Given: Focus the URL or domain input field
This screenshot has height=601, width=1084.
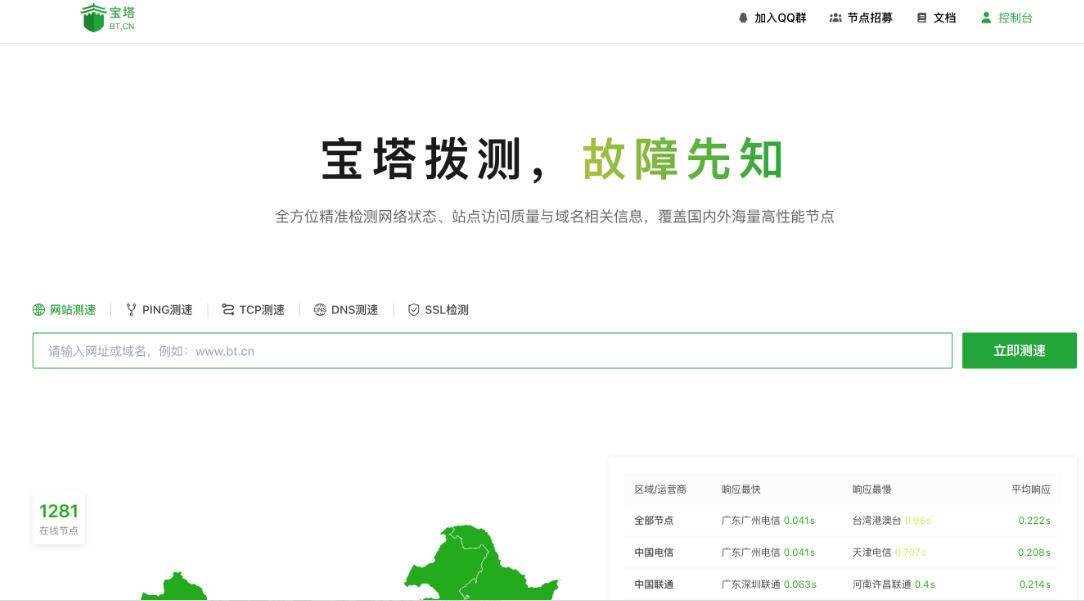Looking at the screenshot, I should pos(492,351).
